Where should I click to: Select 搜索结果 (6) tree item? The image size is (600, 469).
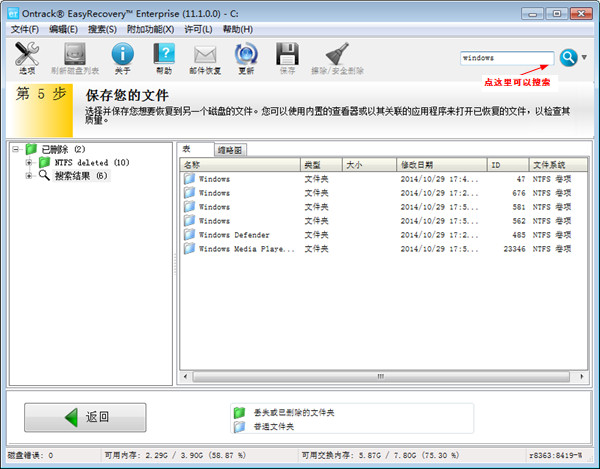(81, 176)
